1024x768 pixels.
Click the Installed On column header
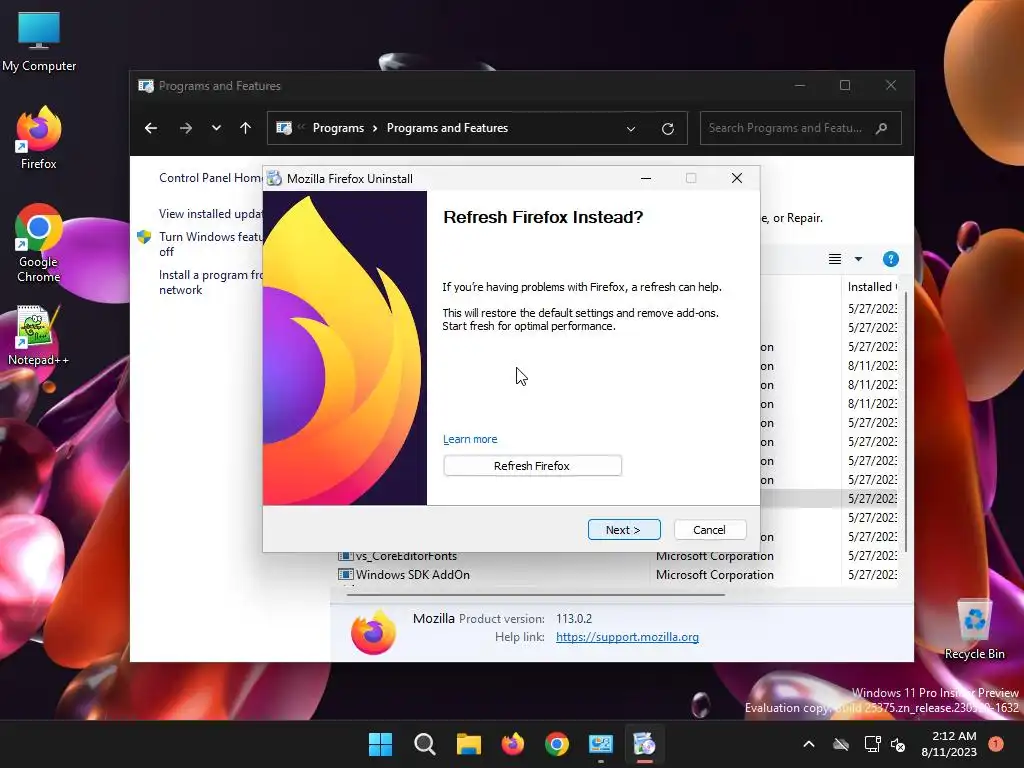point(871,287)
